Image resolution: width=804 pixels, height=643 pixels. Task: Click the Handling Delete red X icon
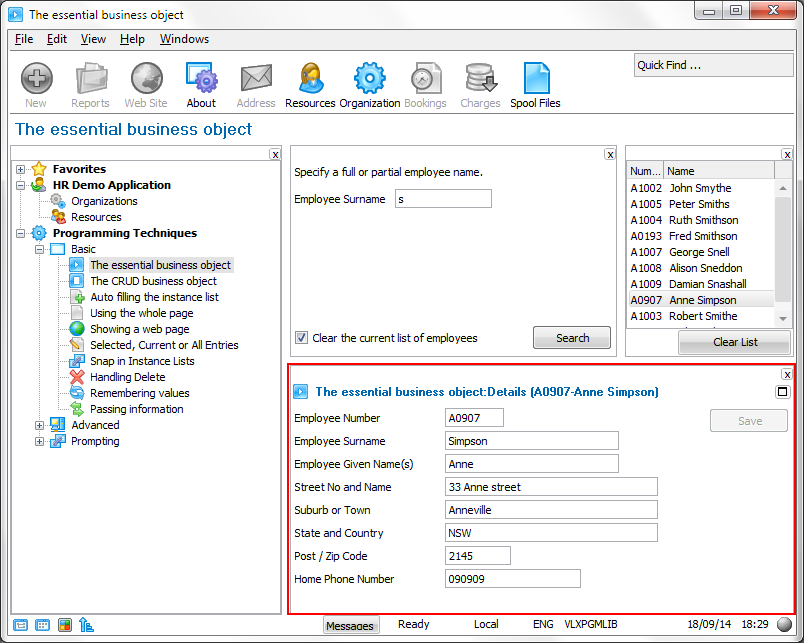(77, 377)
